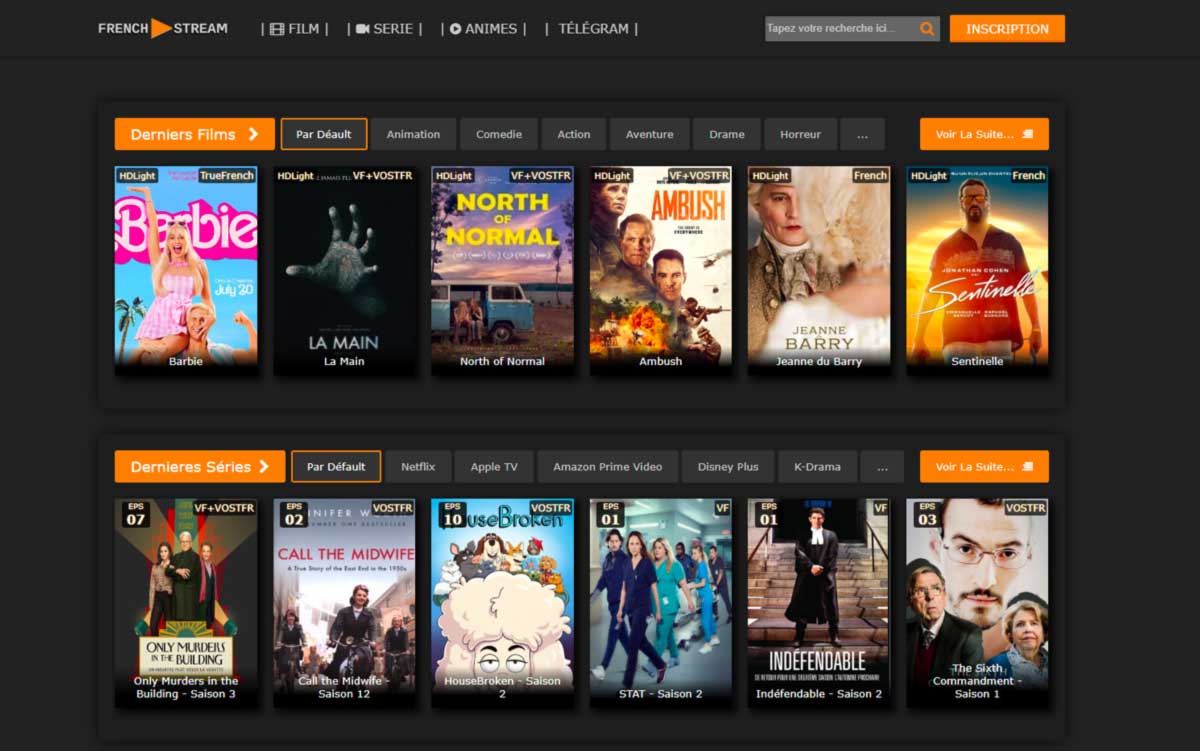This screenshot has height=751, width=1200.
Task: Type in the search input field
Action: [x=838, y=29]
